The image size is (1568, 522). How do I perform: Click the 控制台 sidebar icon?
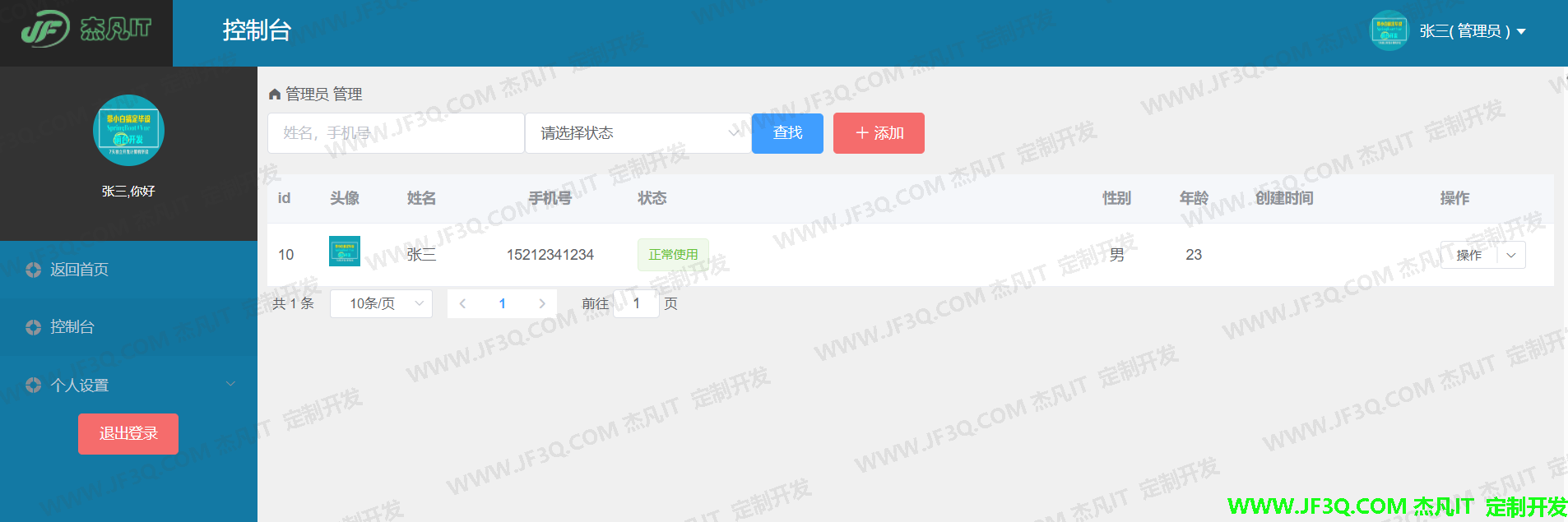[x=33, y=327]
